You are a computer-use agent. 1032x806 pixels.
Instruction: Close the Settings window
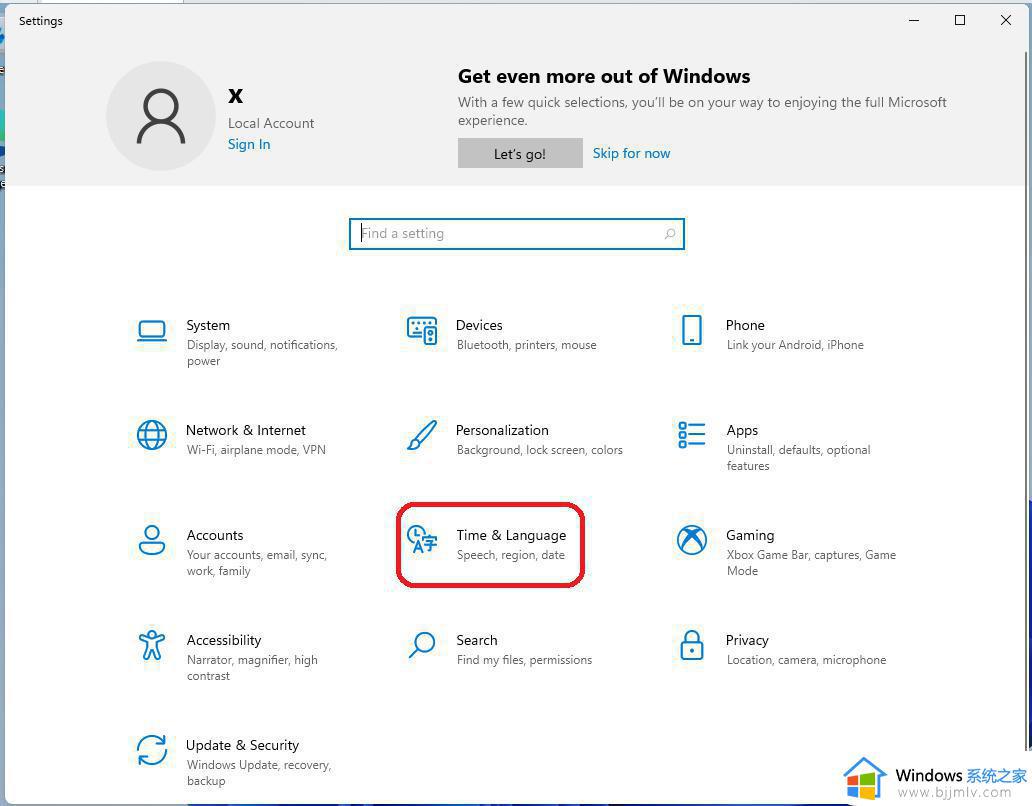coord(1006,20)
